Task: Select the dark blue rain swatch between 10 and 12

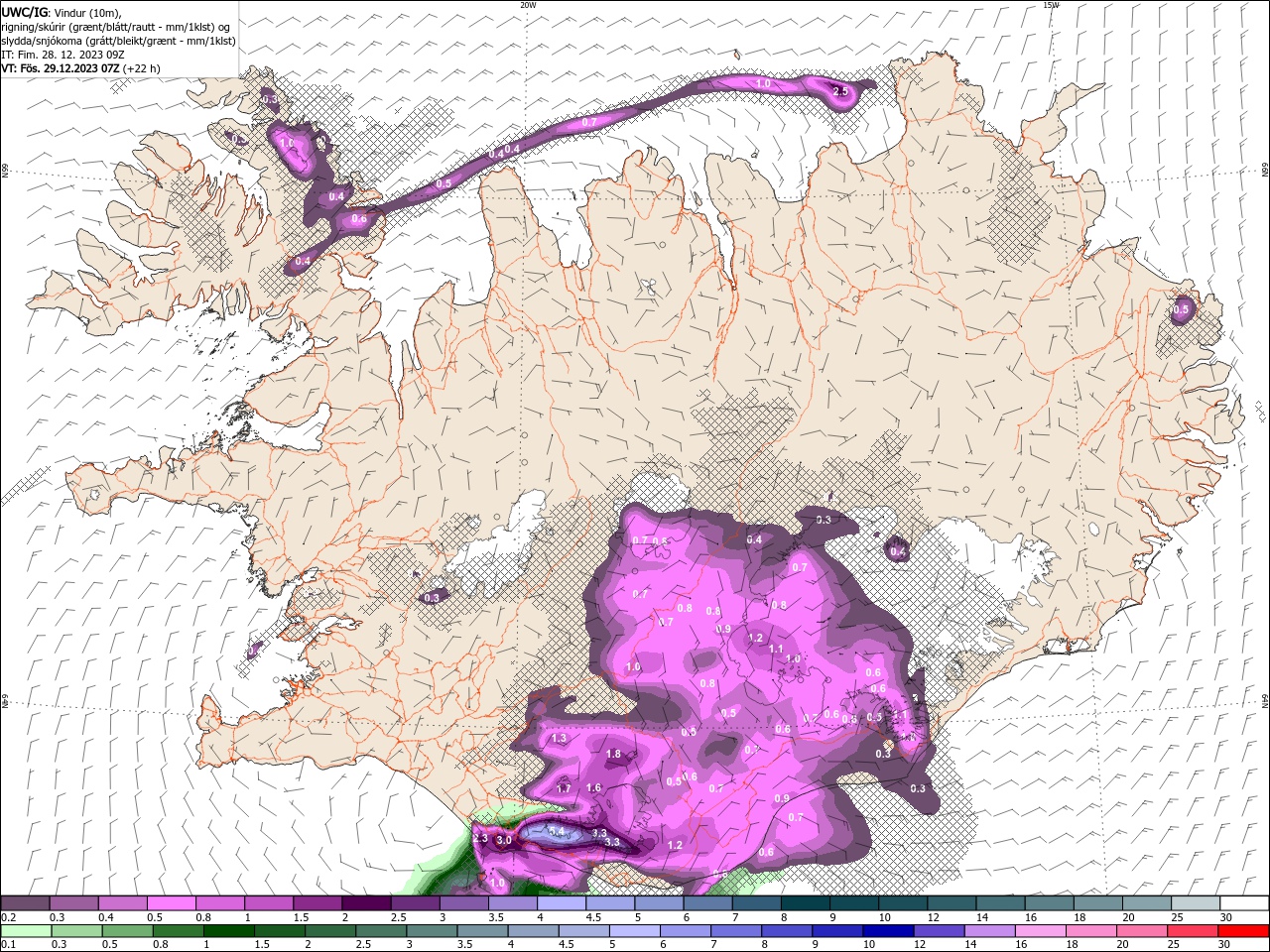Action: coord(887,931)
